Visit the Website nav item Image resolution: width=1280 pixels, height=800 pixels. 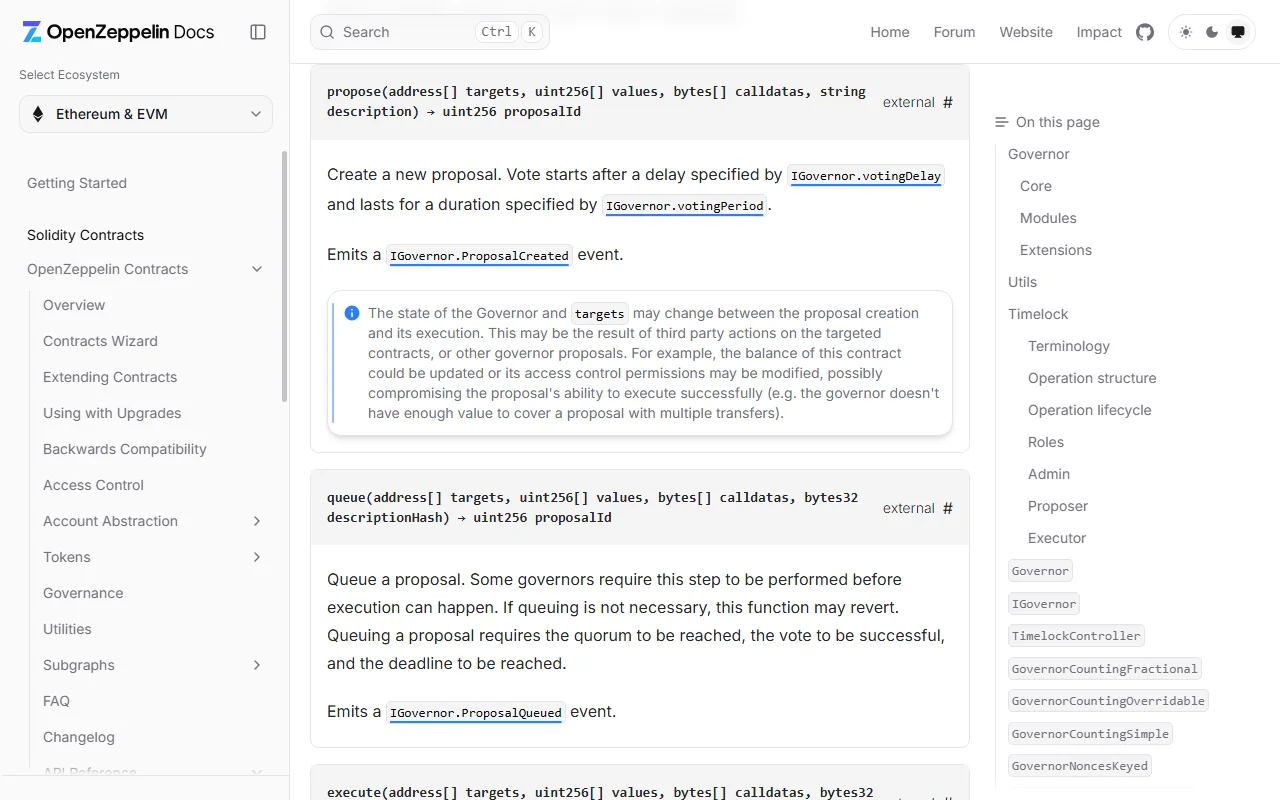point(1026,32)
